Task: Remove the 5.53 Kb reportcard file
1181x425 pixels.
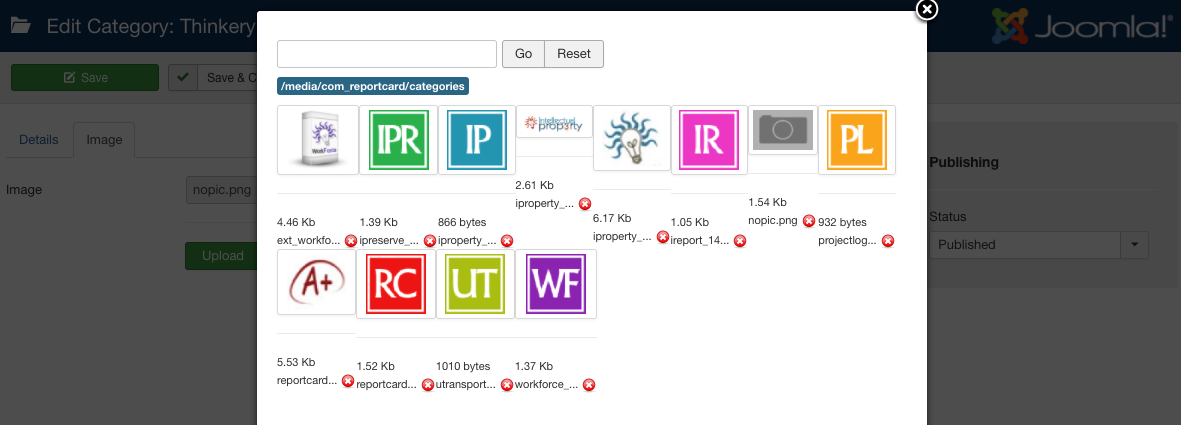Action: click(348, 381)
